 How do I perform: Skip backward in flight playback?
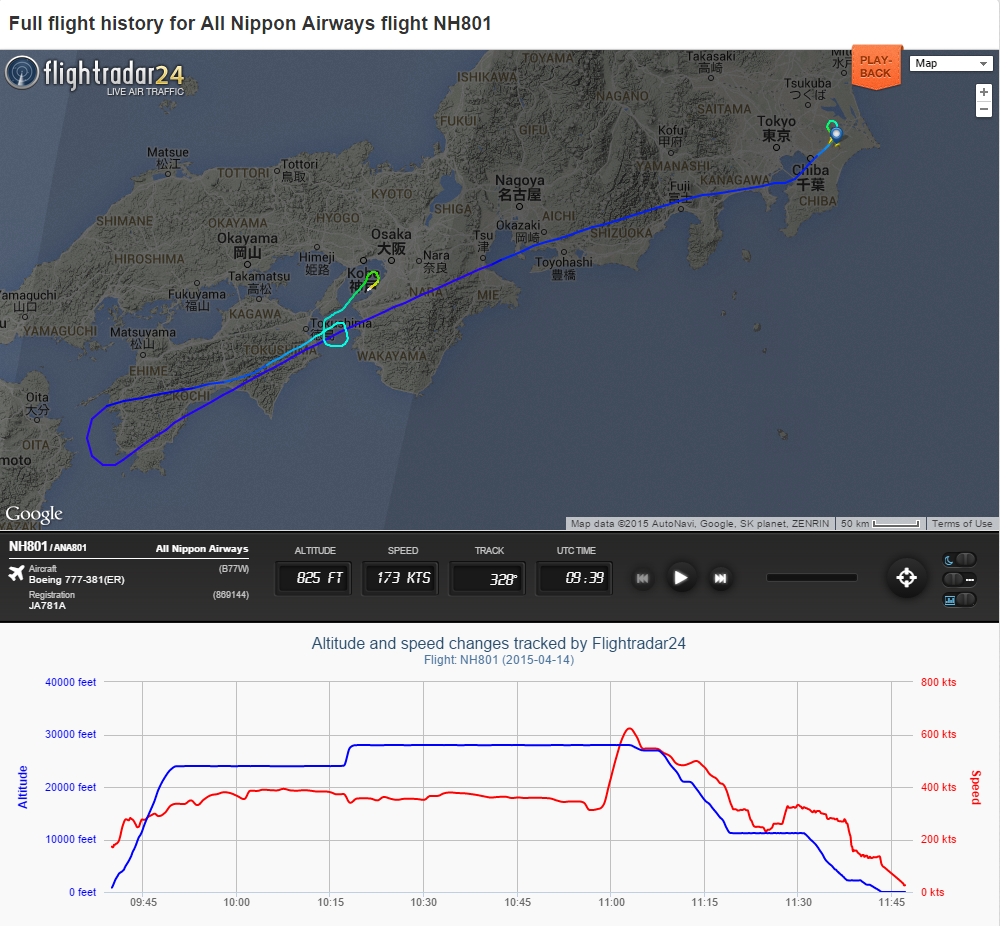point(642,578)
